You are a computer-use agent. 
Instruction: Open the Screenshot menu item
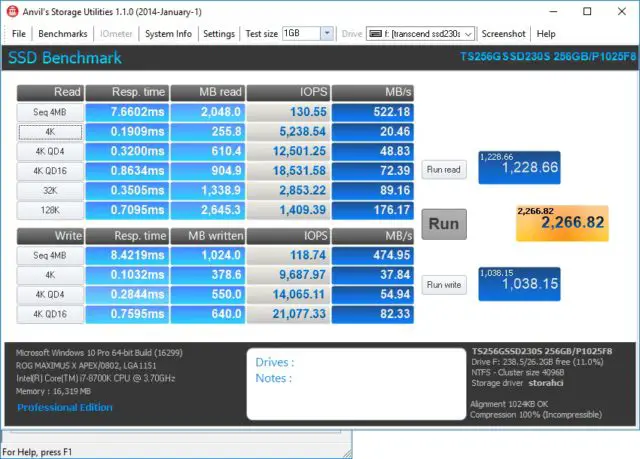[503, 34]
